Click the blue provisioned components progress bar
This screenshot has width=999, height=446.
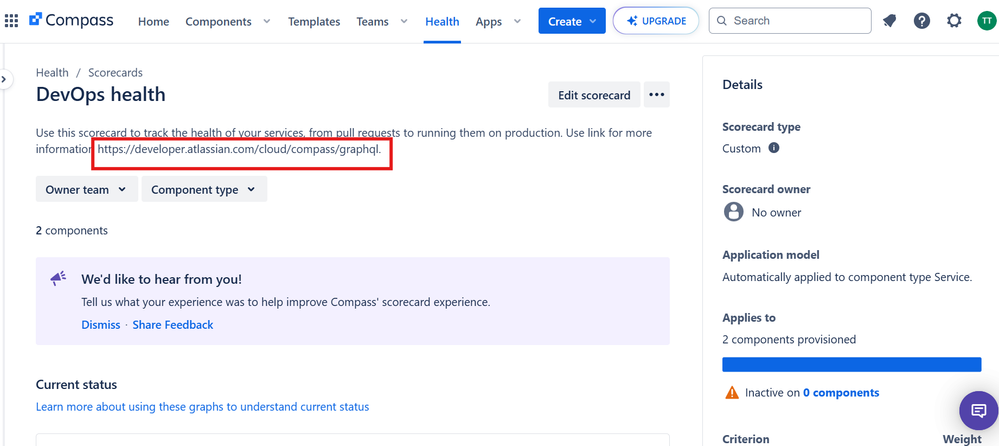(x=852, y=364)
